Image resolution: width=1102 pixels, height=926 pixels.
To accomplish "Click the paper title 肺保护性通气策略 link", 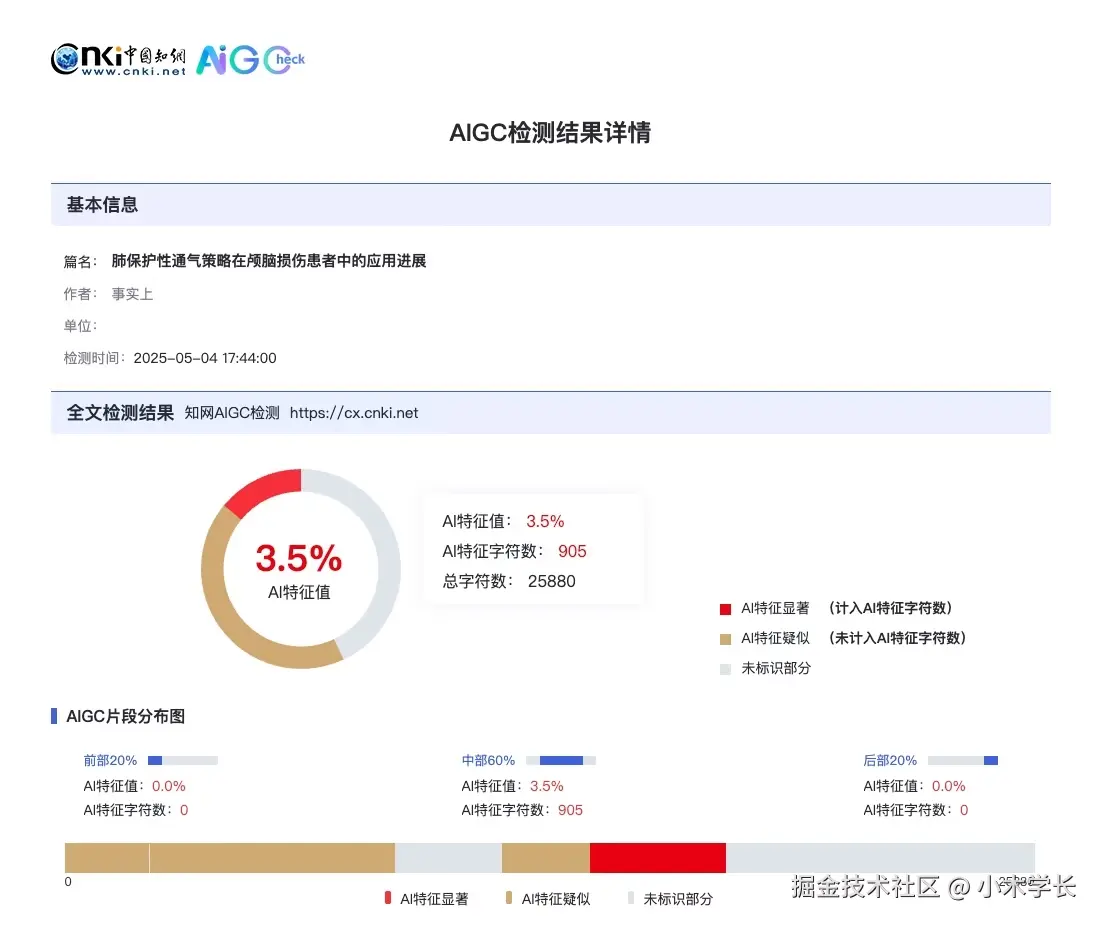I will 268,260.
